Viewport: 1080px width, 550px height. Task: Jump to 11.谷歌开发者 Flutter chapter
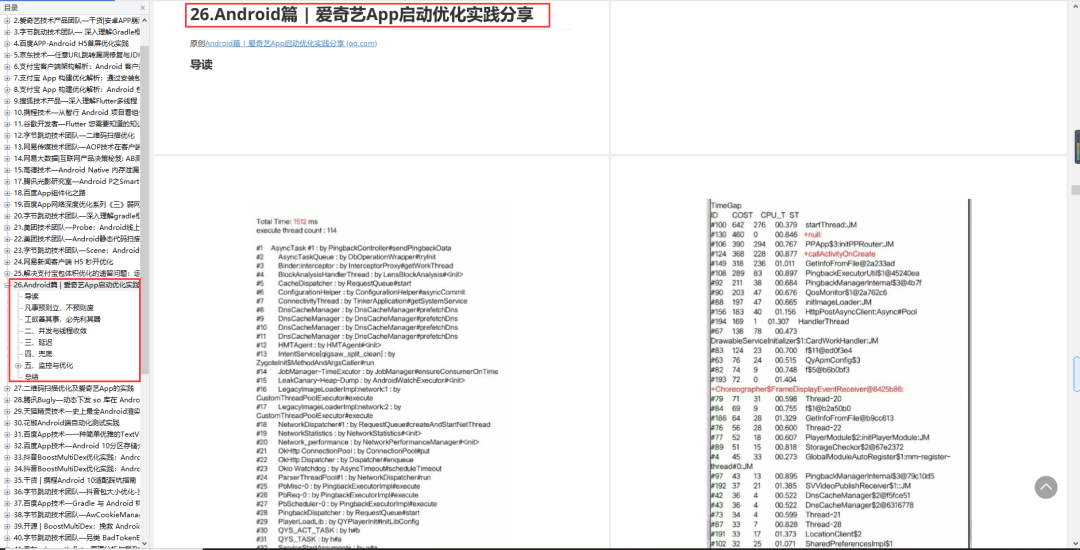[76, 124]
